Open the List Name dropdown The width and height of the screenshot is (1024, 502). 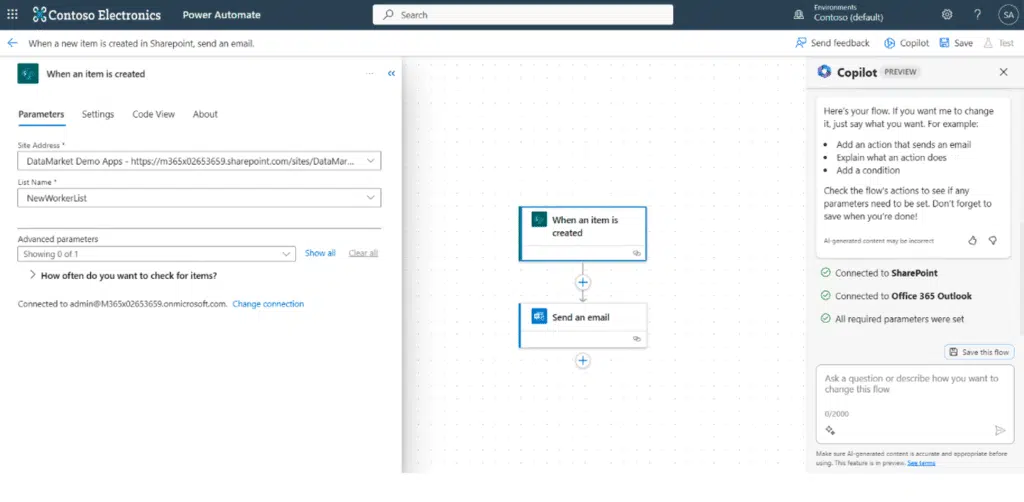click(x=199, y=198)
